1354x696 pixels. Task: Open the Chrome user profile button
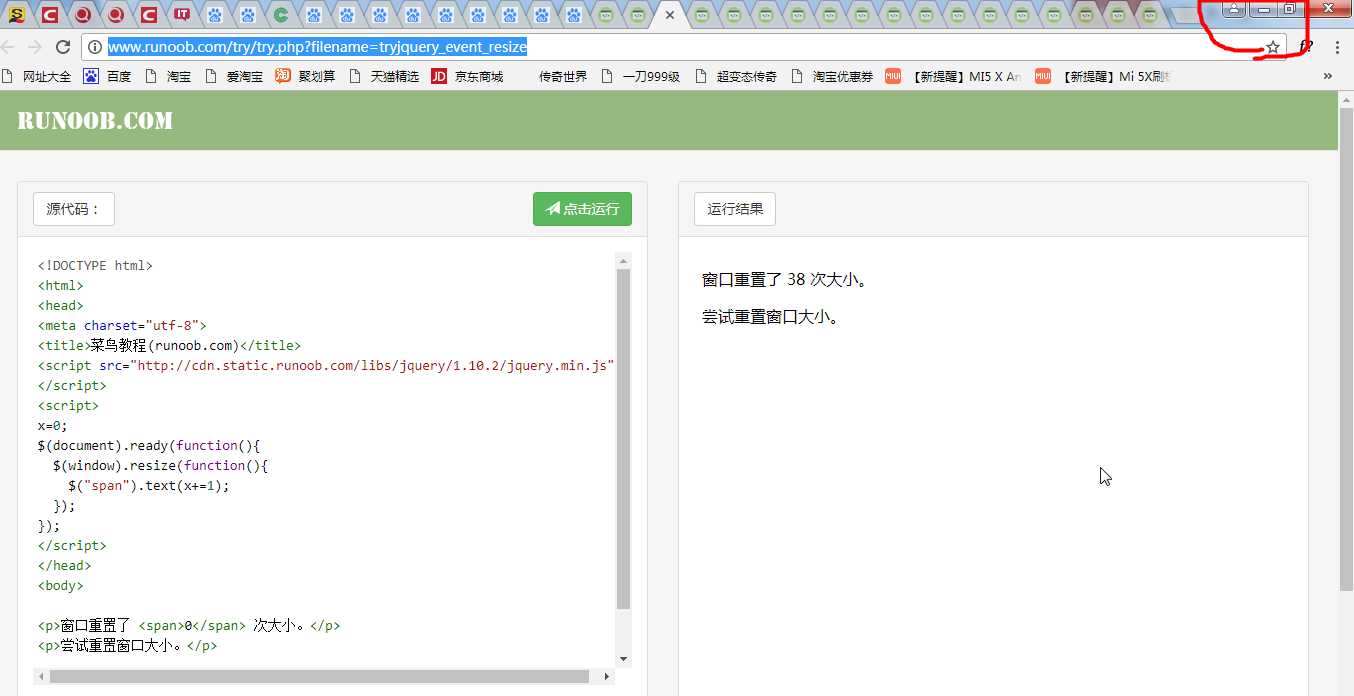1234,9
